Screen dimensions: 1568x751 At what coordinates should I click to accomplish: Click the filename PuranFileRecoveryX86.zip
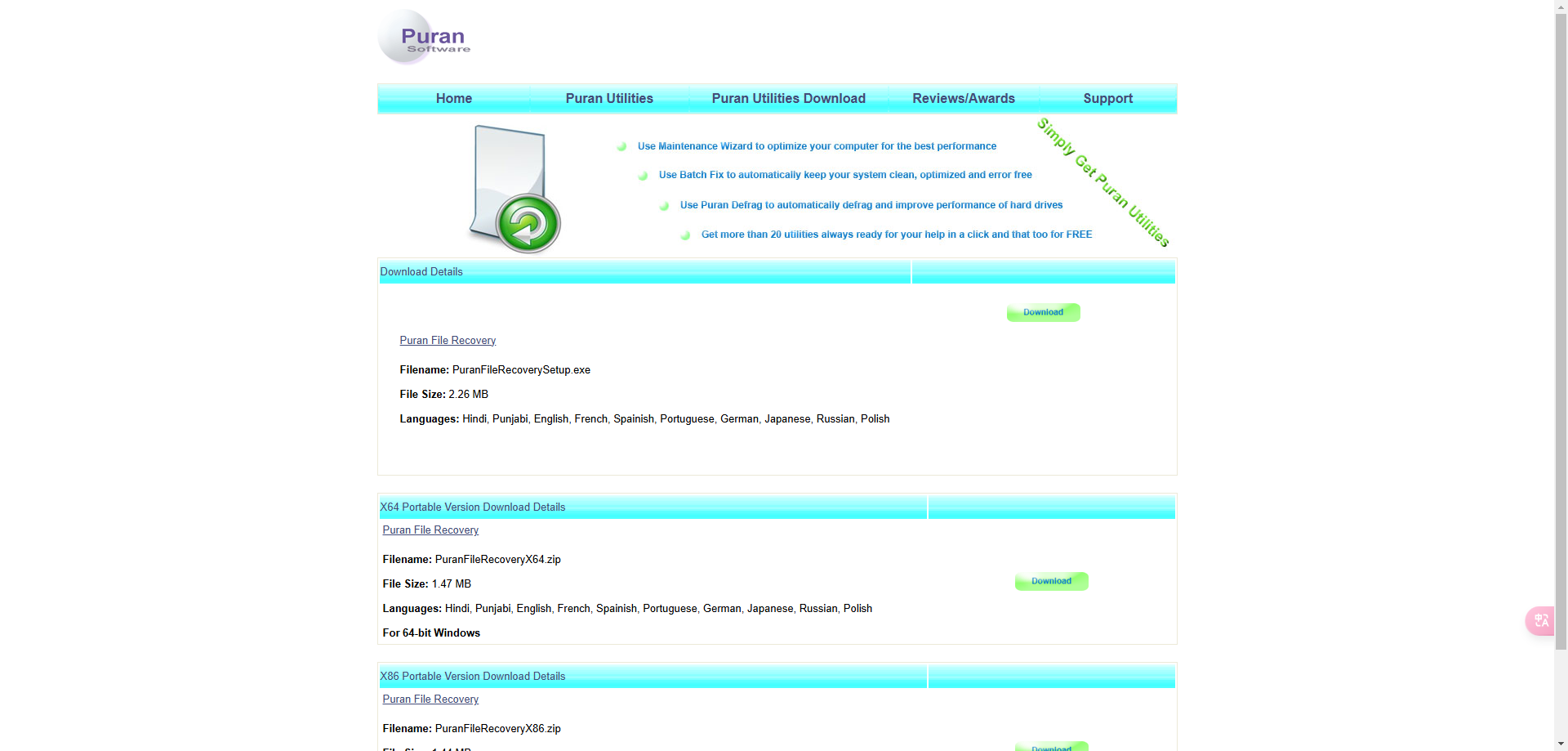(497, 729)
